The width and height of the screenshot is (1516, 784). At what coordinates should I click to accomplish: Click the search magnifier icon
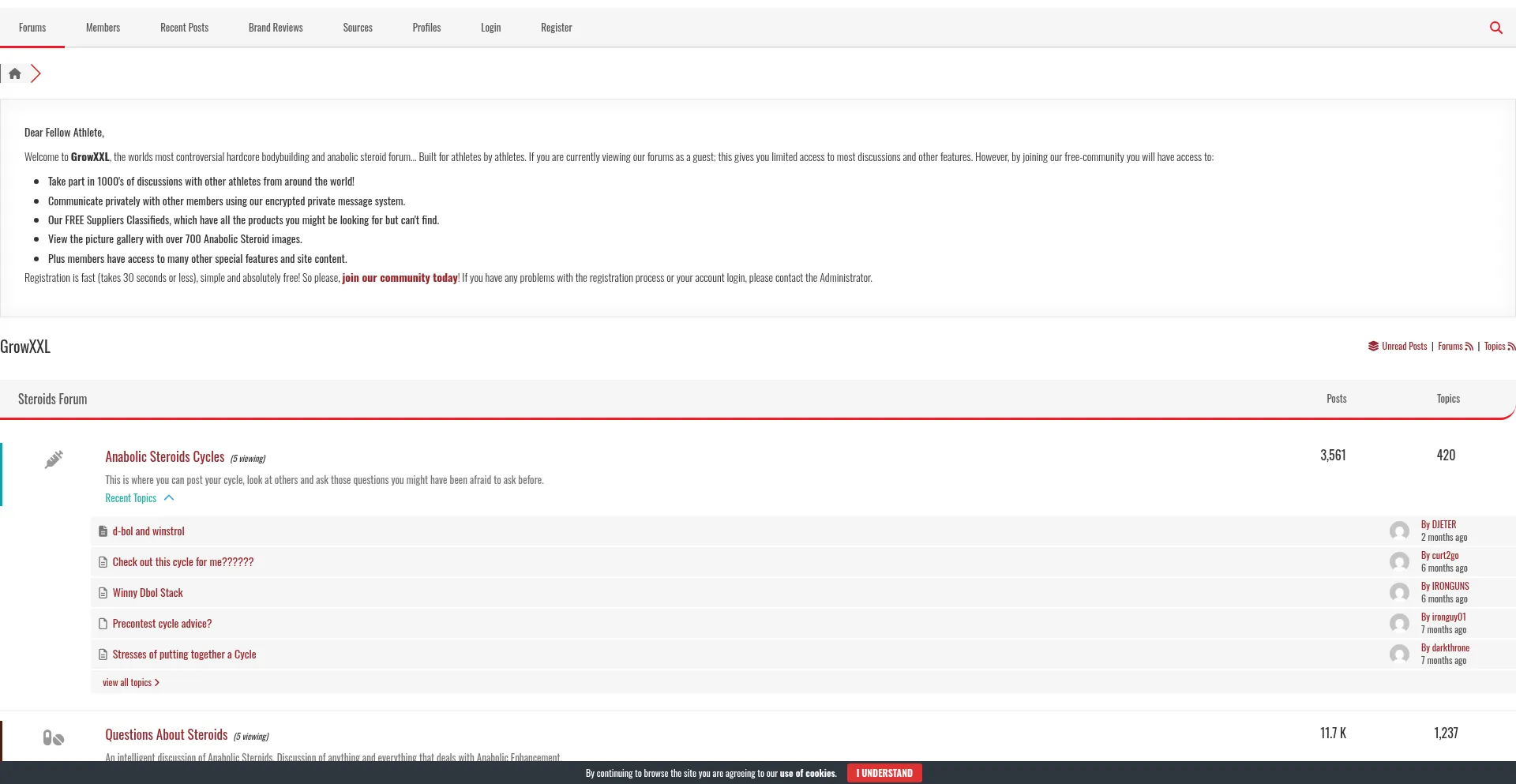coord(1495,28)
